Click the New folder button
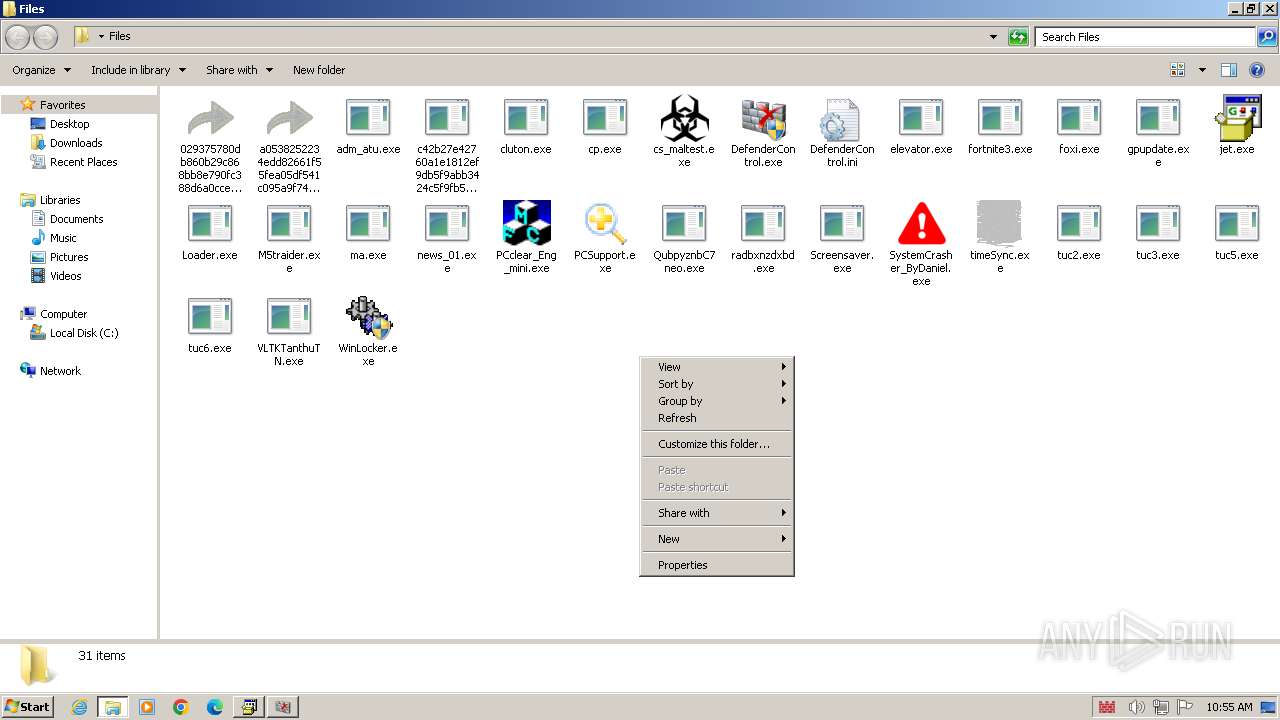 (319, 70)
